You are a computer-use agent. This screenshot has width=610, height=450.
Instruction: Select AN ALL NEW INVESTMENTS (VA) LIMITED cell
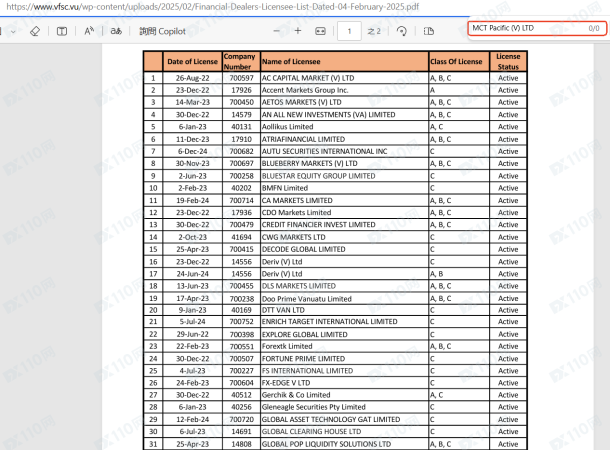point(344,115)
